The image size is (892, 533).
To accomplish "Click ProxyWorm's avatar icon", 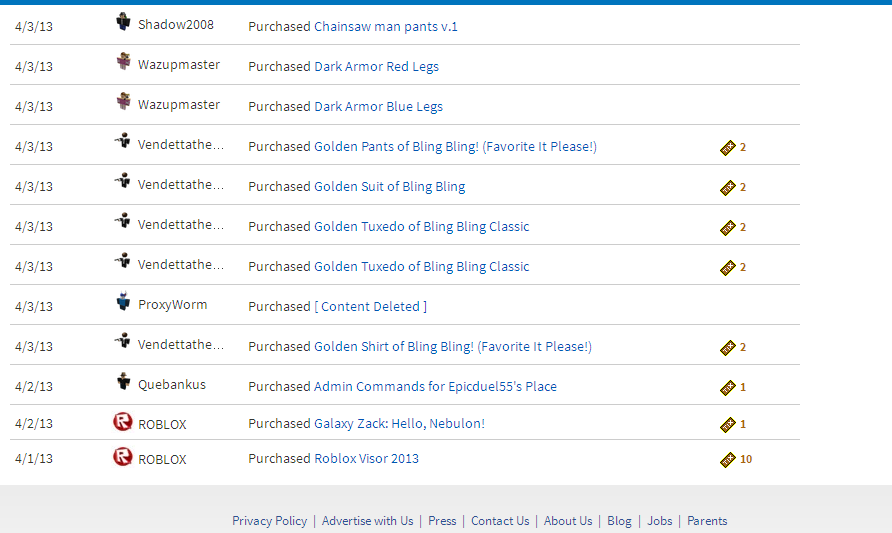I will click(x=123, y=302).
